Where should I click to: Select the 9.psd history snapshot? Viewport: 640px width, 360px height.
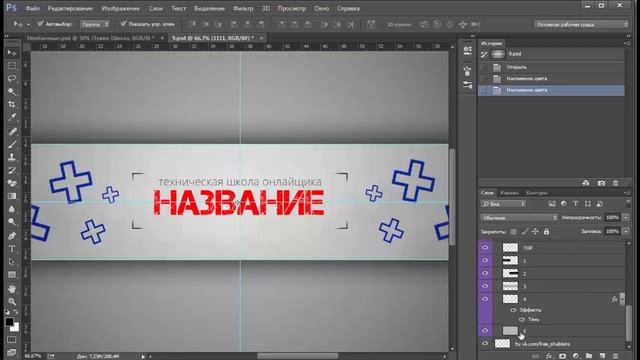[551, 54]
